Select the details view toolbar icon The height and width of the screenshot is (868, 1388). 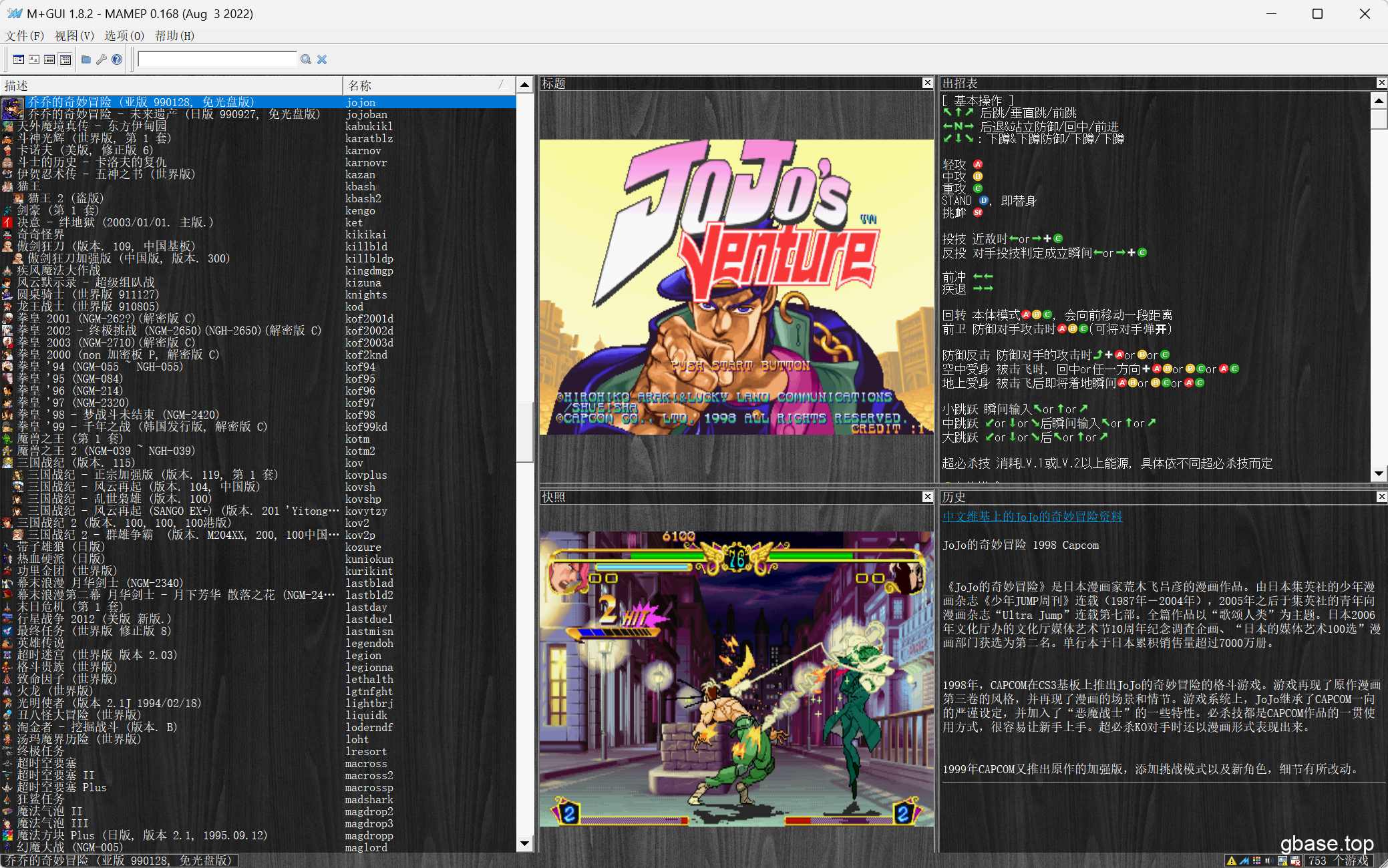65,59
